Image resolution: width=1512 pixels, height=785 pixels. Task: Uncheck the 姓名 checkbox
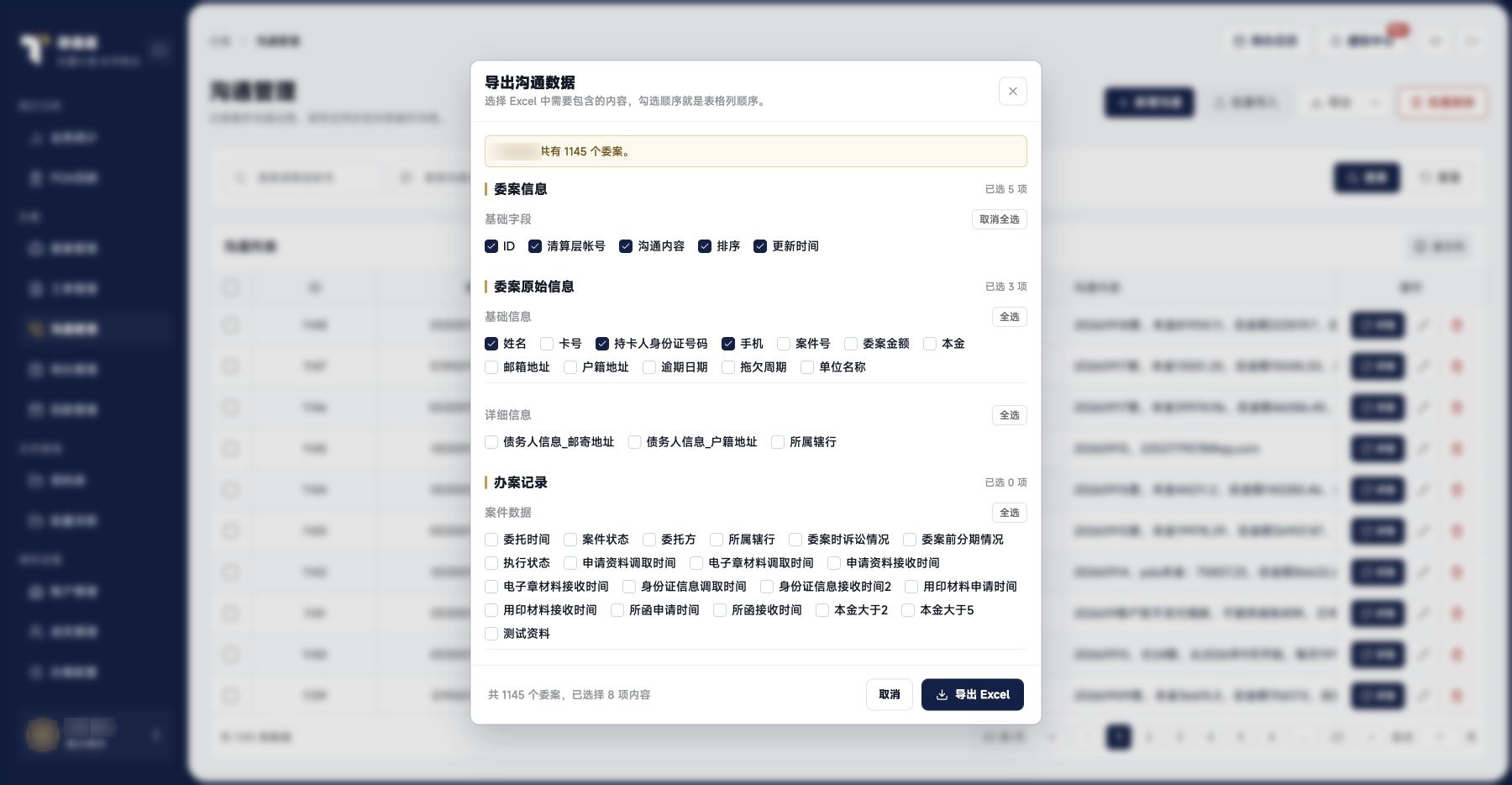tap(491, 344)
